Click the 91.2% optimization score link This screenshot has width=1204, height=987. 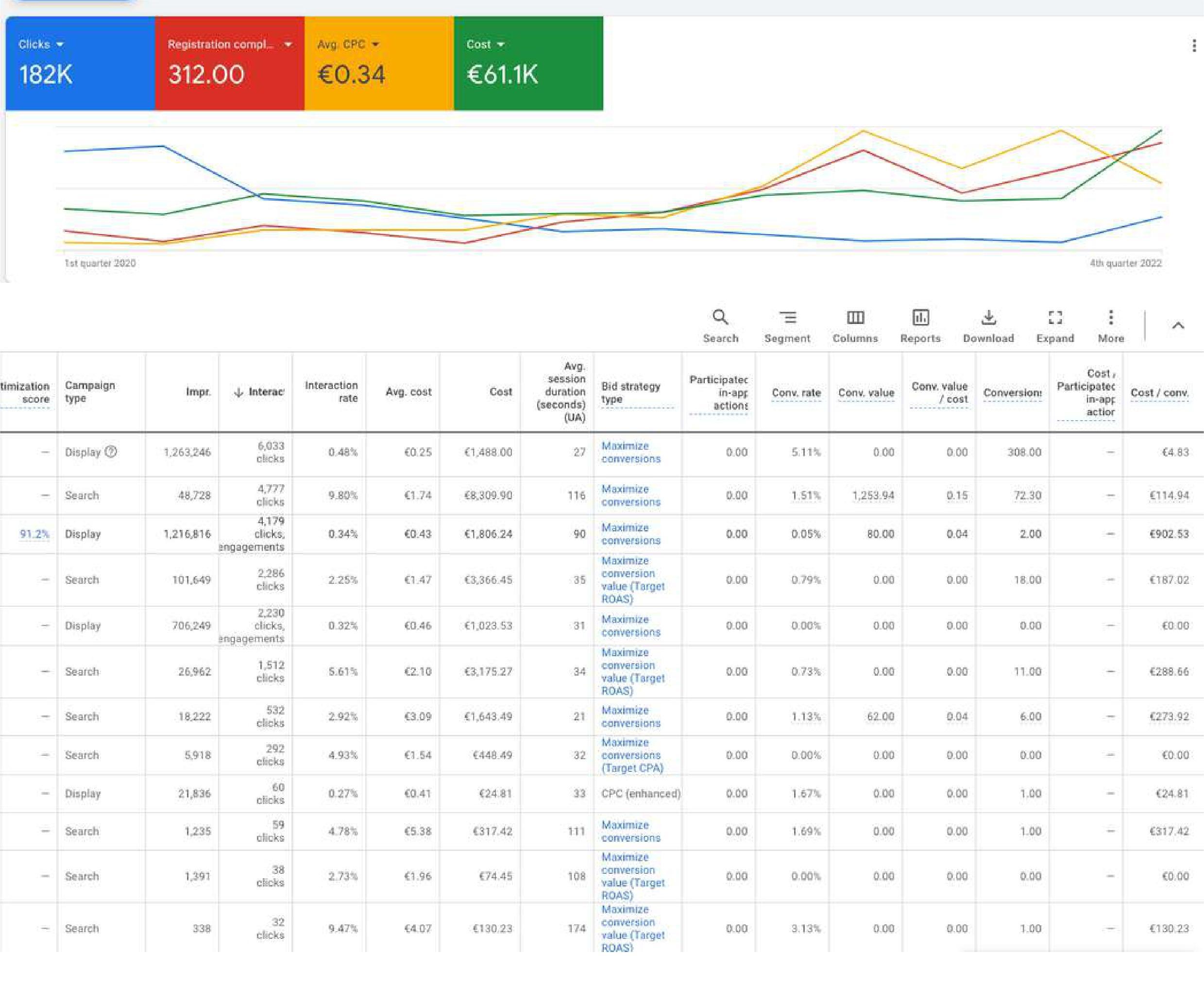tap(34, 534)
